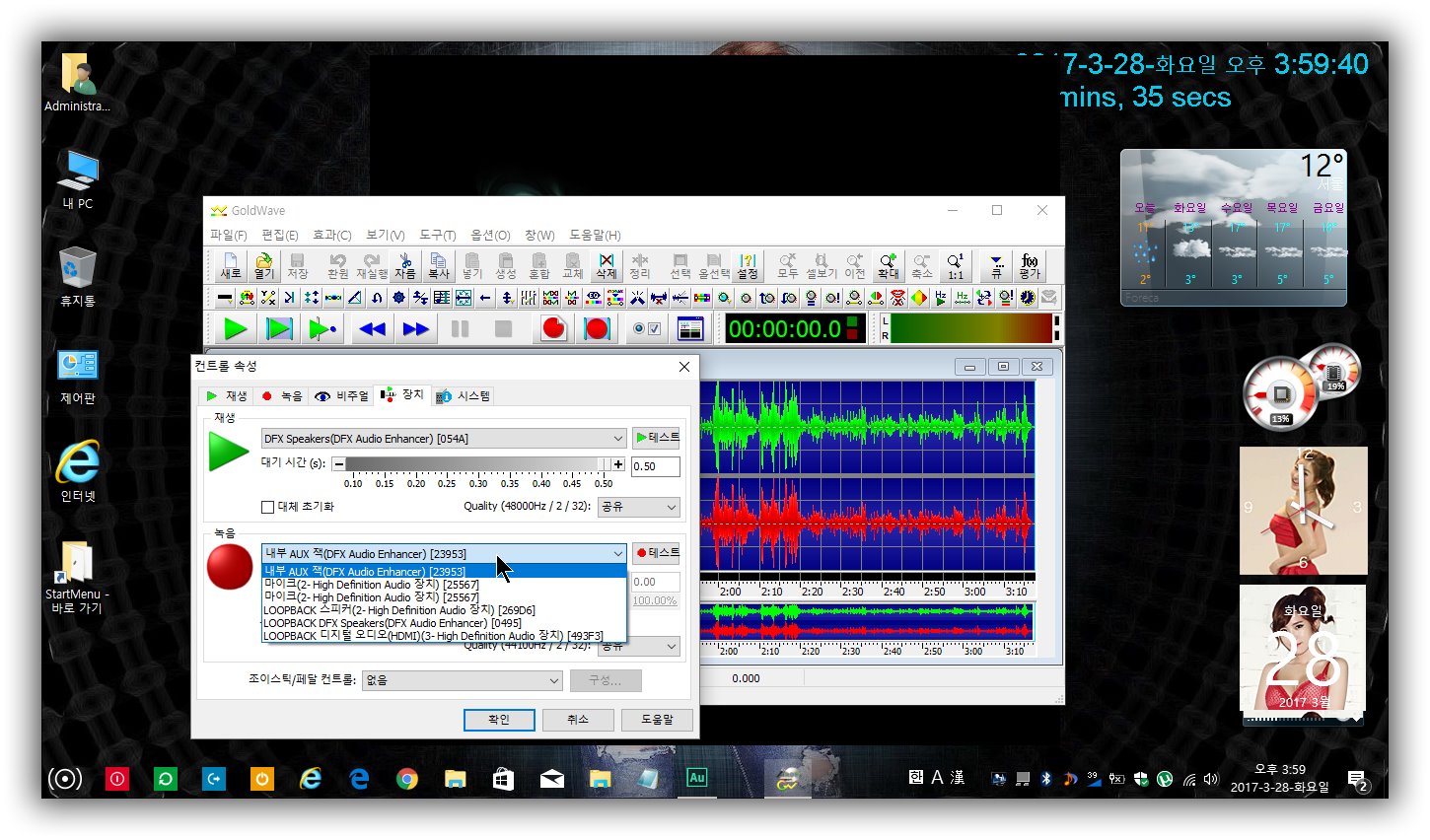The image size is (1430, 840).
Task: Switch to the 비주얼 tab
Action: (341, 395)
